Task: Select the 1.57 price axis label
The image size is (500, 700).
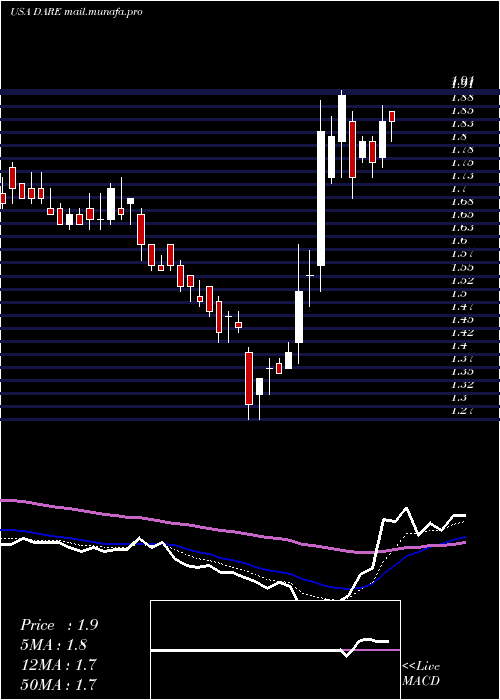Action: (x=462, y=254)
